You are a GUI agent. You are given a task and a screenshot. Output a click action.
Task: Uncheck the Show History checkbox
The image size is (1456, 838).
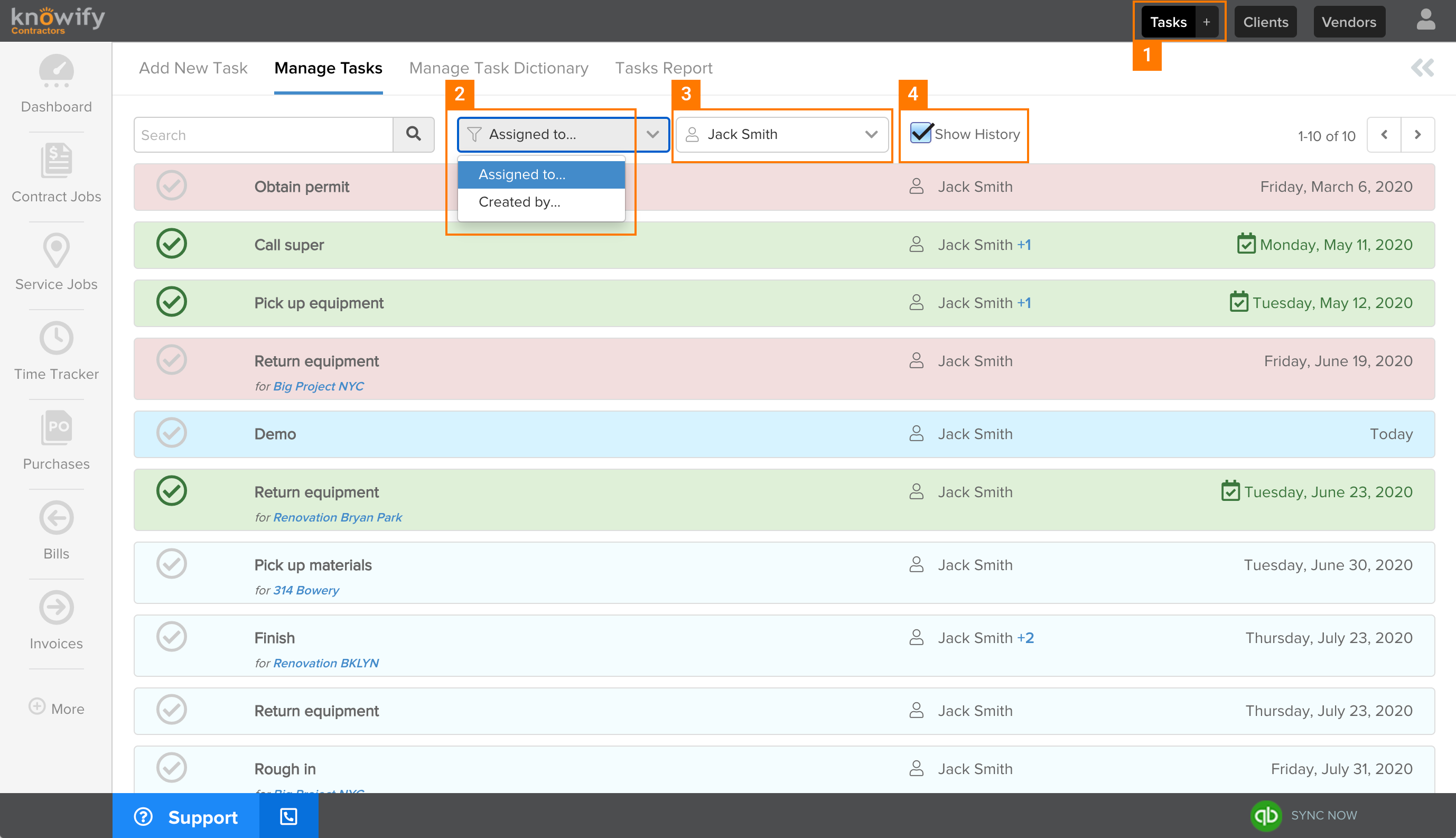click(921, 134)
